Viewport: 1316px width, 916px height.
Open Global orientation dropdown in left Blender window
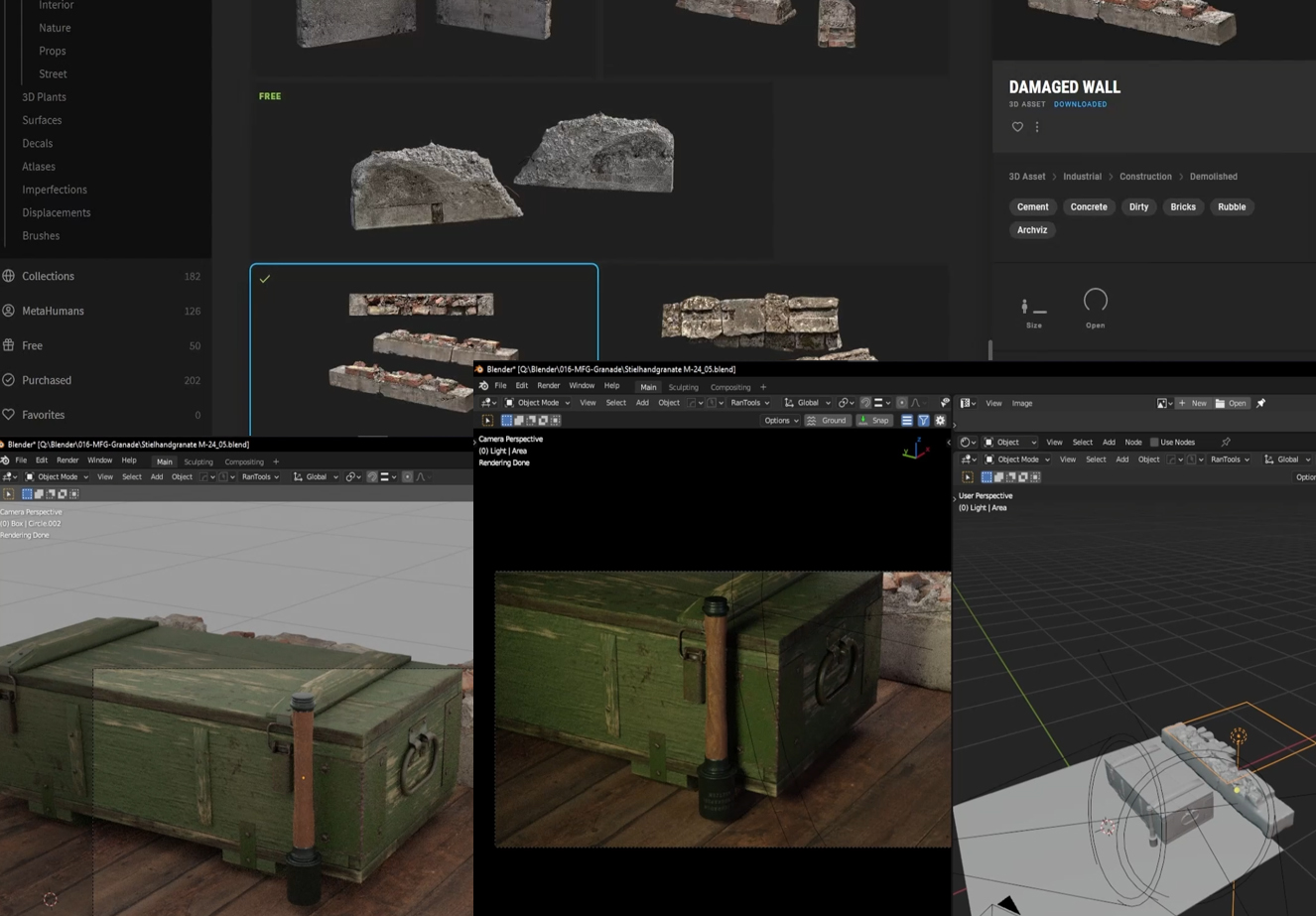pos(315,477)
